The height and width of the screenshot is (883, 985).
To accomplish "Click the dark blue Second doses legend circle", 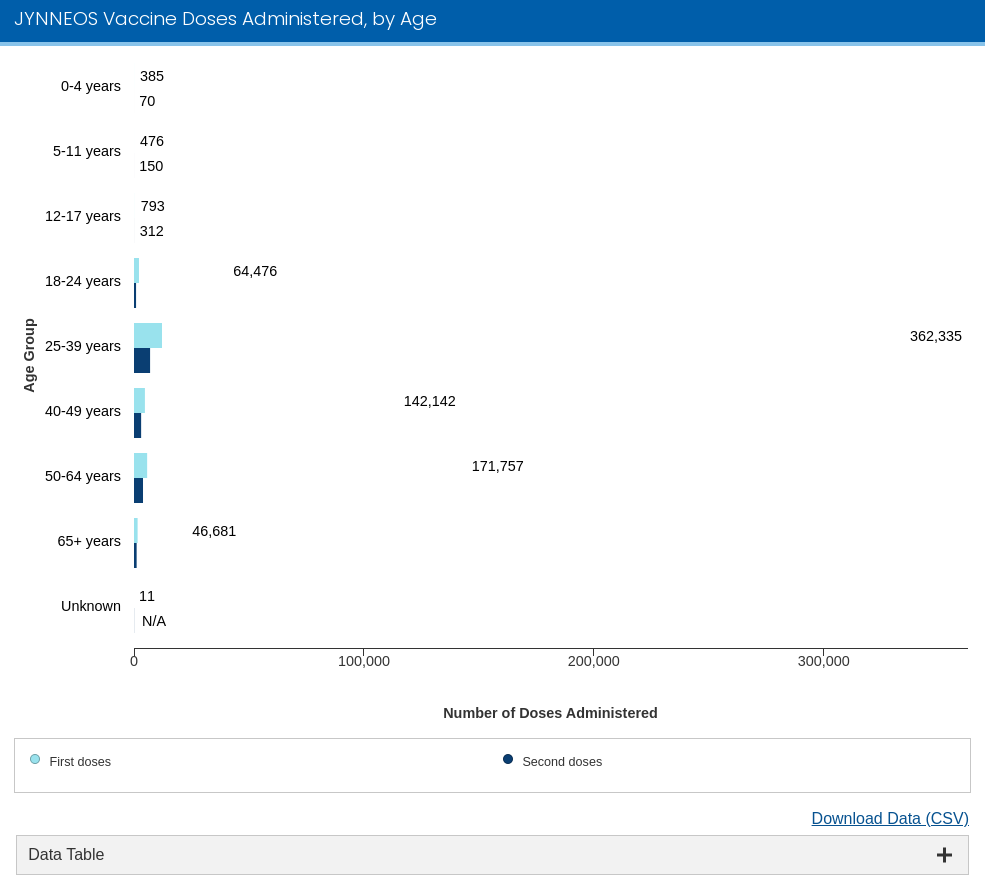I will pos(508,760).
